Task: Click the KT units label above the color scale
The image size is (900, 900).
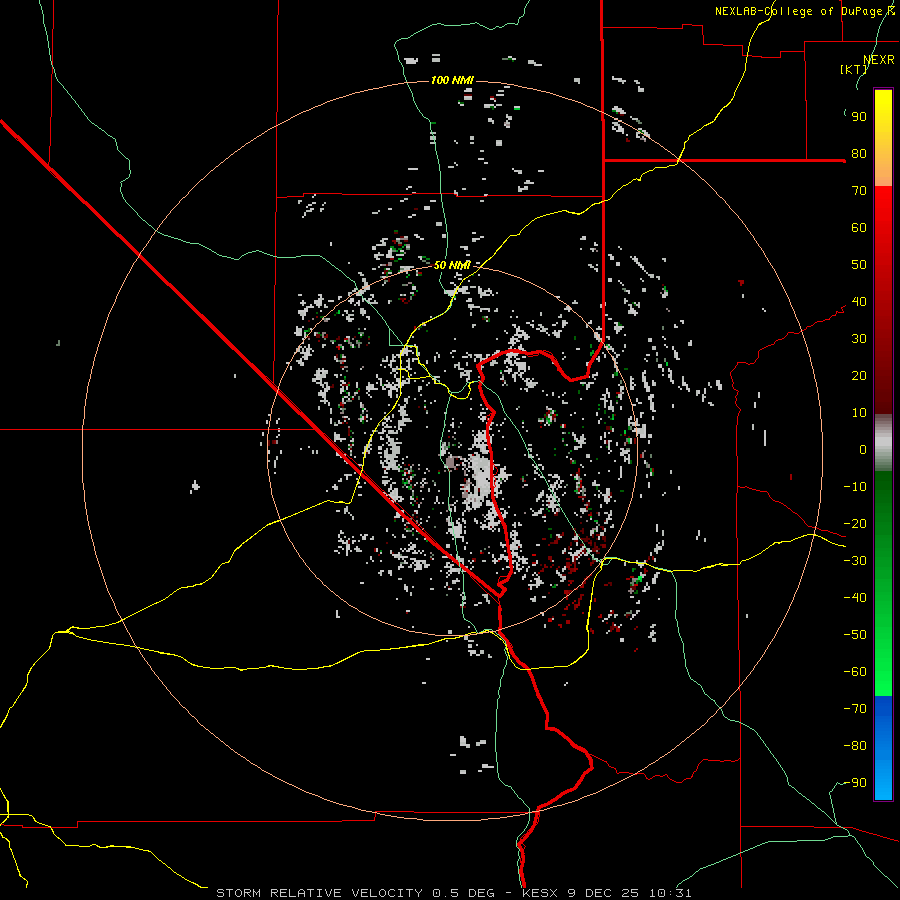Action: click(x=854, y=69)
